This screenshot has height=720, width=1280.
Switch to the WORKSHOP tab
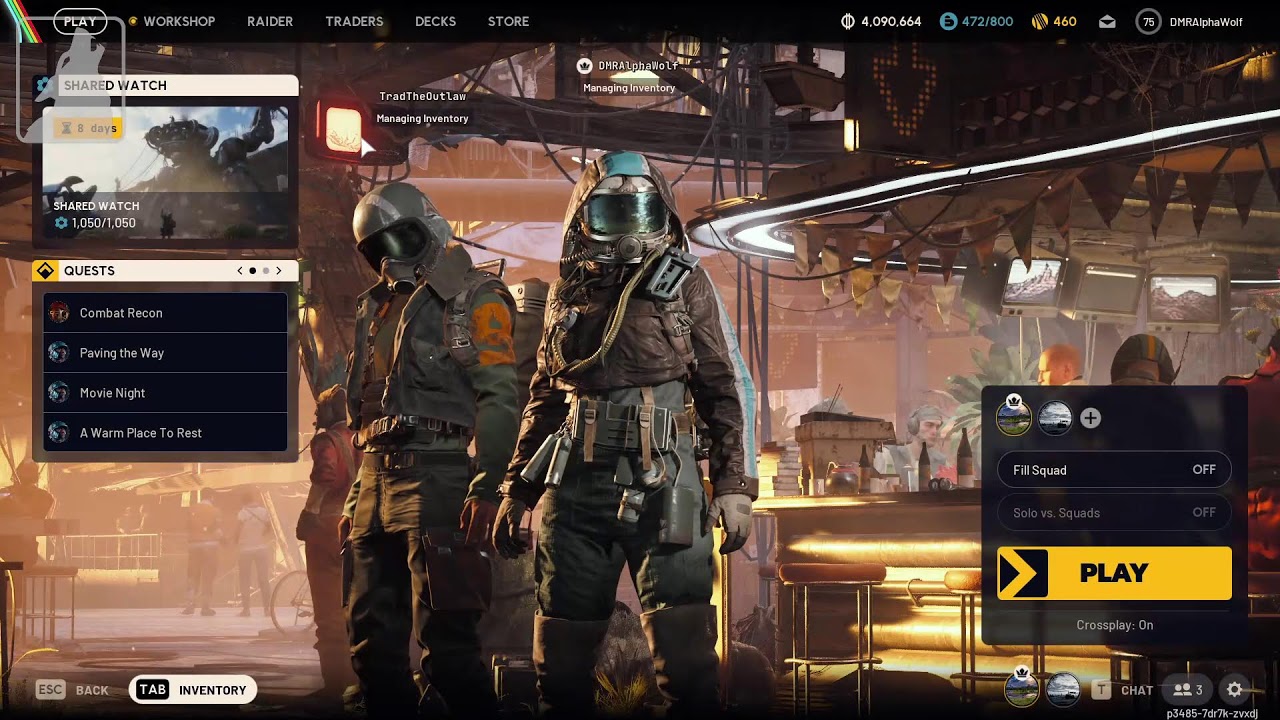tap(179, 21)
